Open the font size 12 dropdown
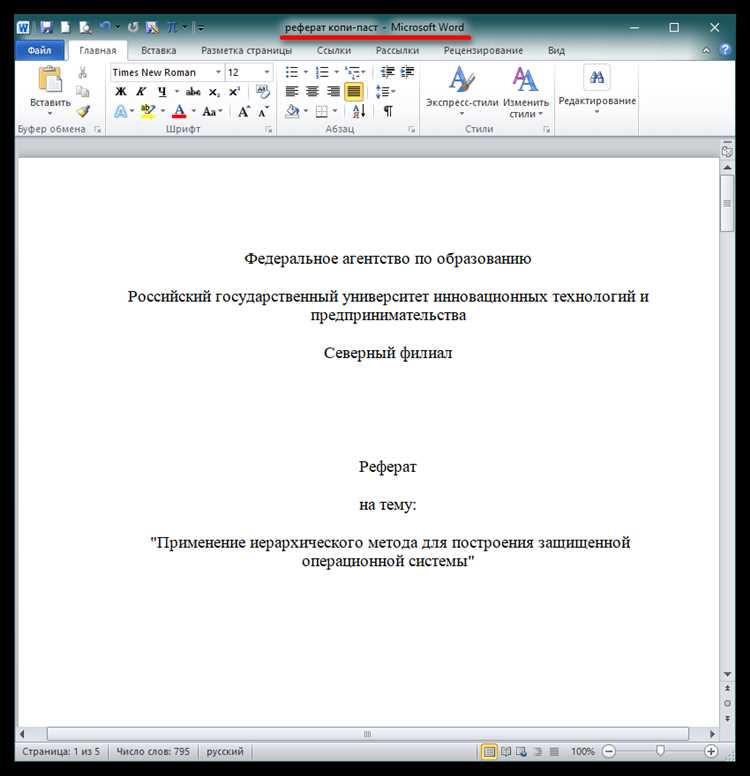The width and height of the screenshot is (750, 776). pyautogui.click(x=266, y=72)
